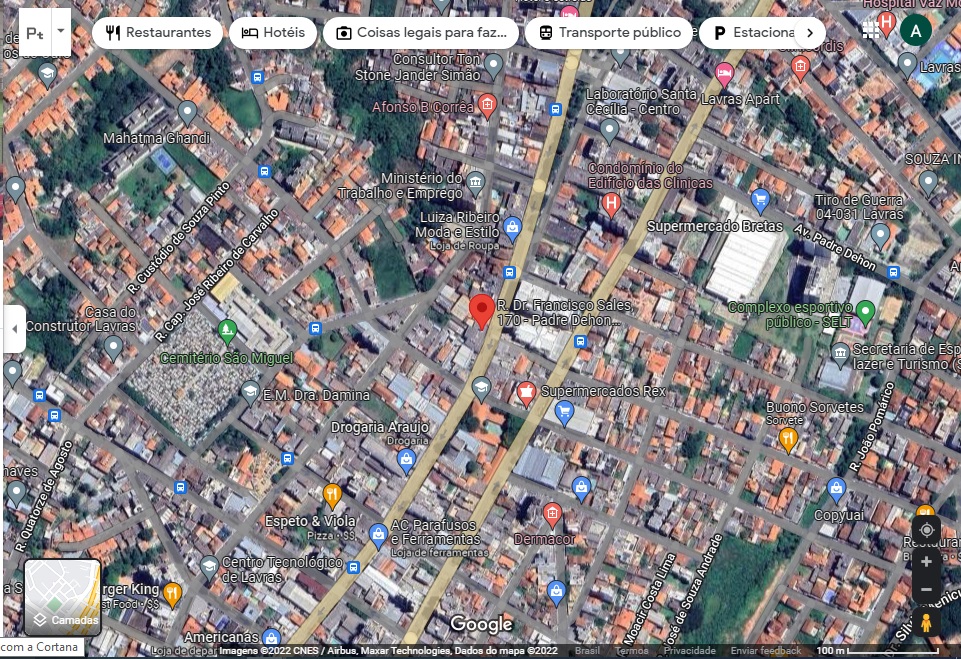Click the Supermercado Bretas text label
This screenshot has height=659, width=961.
715,226
